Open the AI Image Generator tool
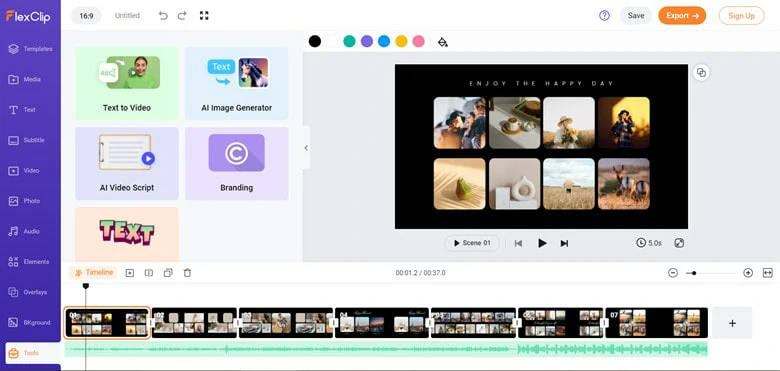 237,83
